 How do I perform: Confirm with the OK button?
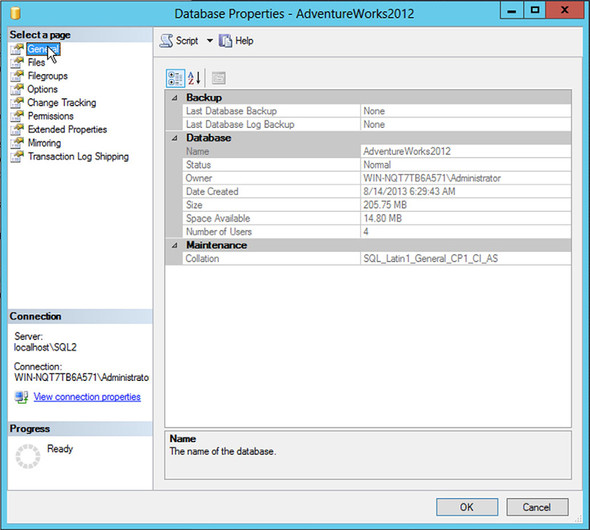[x=467, y=507]
